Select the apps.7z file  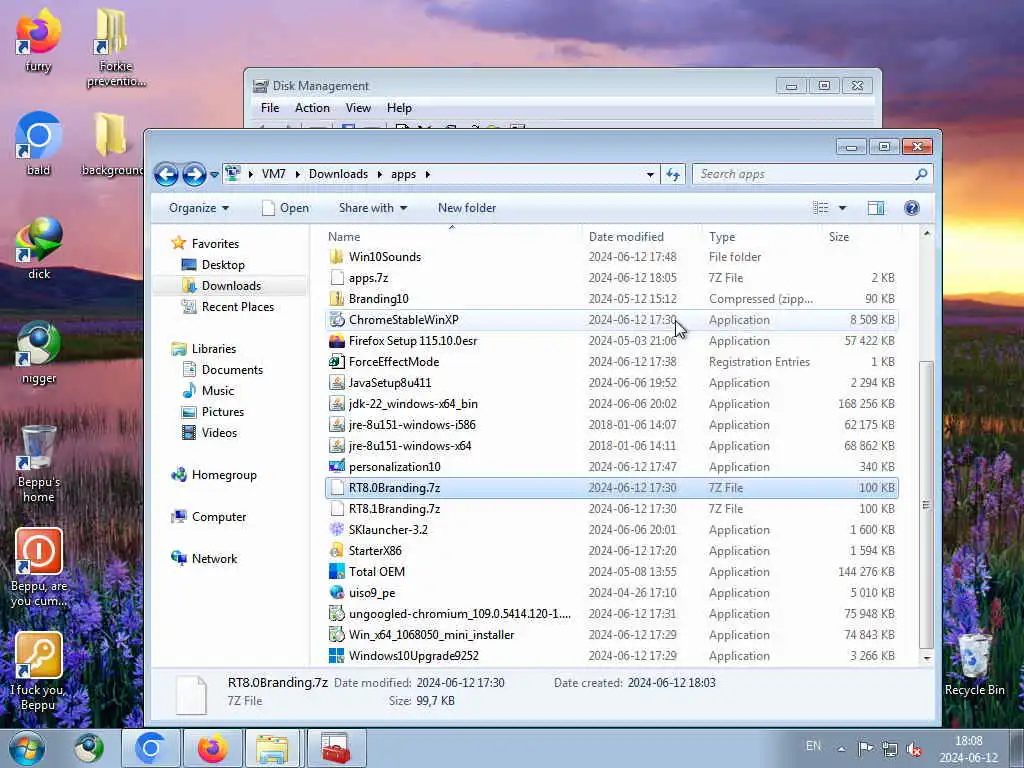point(368,278)
